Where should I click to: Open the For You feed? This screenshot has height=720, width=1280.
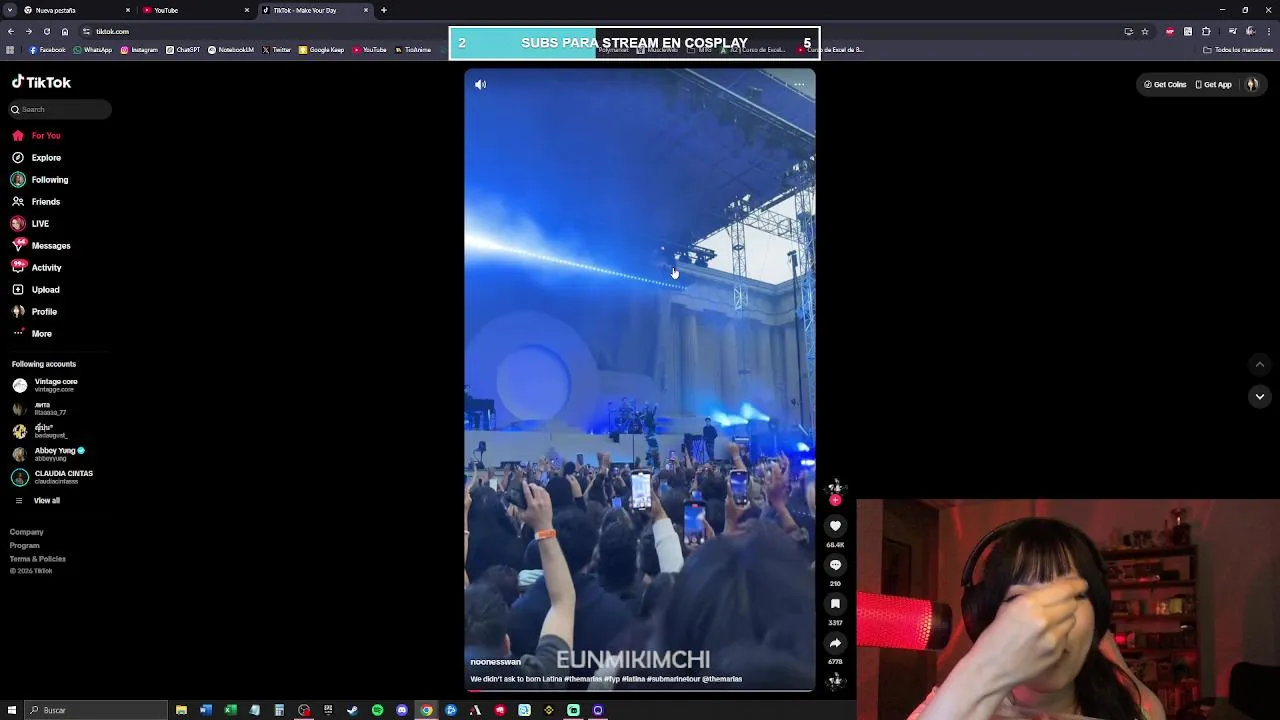pyautogui.click(x=36, y=135)
